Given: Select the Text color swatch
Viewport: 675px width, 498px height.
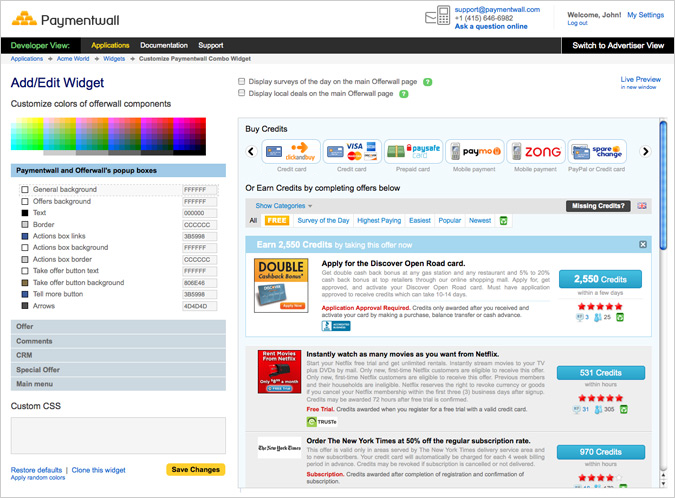Looking at the screenshot, I should coord(25,213).
